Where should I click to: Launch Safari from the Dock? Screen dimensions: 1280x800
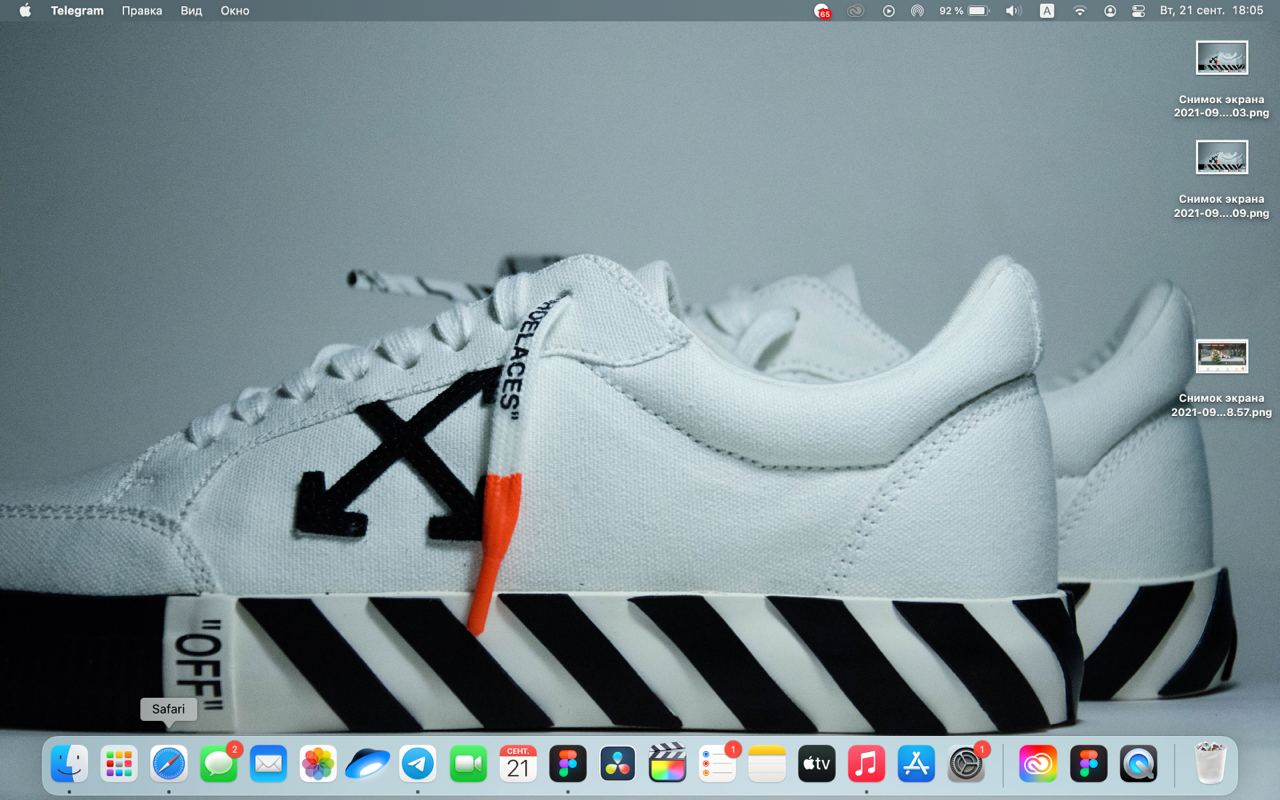(169, 765)
